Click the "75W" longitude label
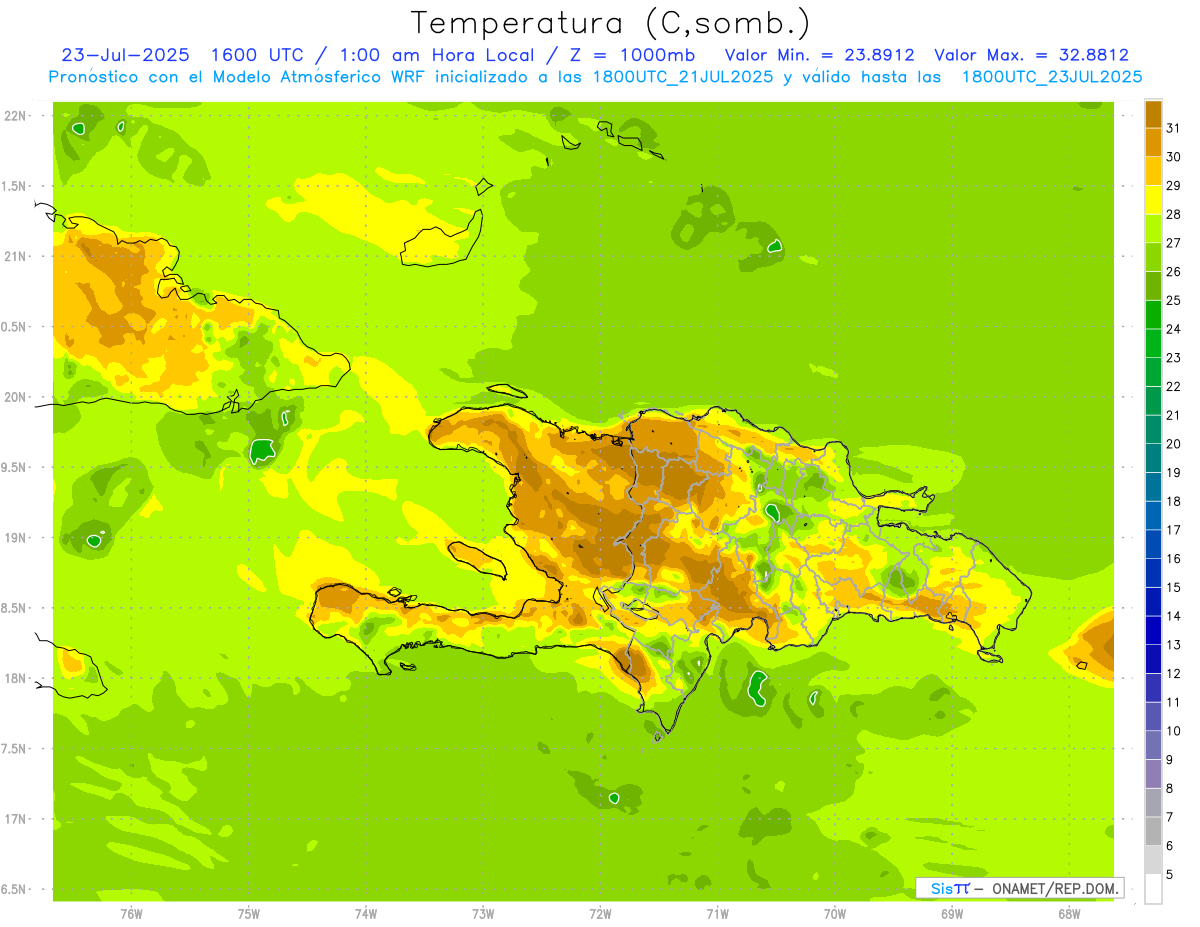 (x=249, y=914)
